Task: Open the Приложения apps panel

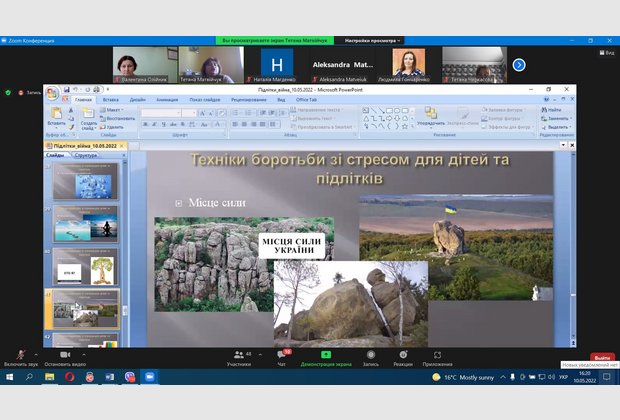Action: click(437, 355)
